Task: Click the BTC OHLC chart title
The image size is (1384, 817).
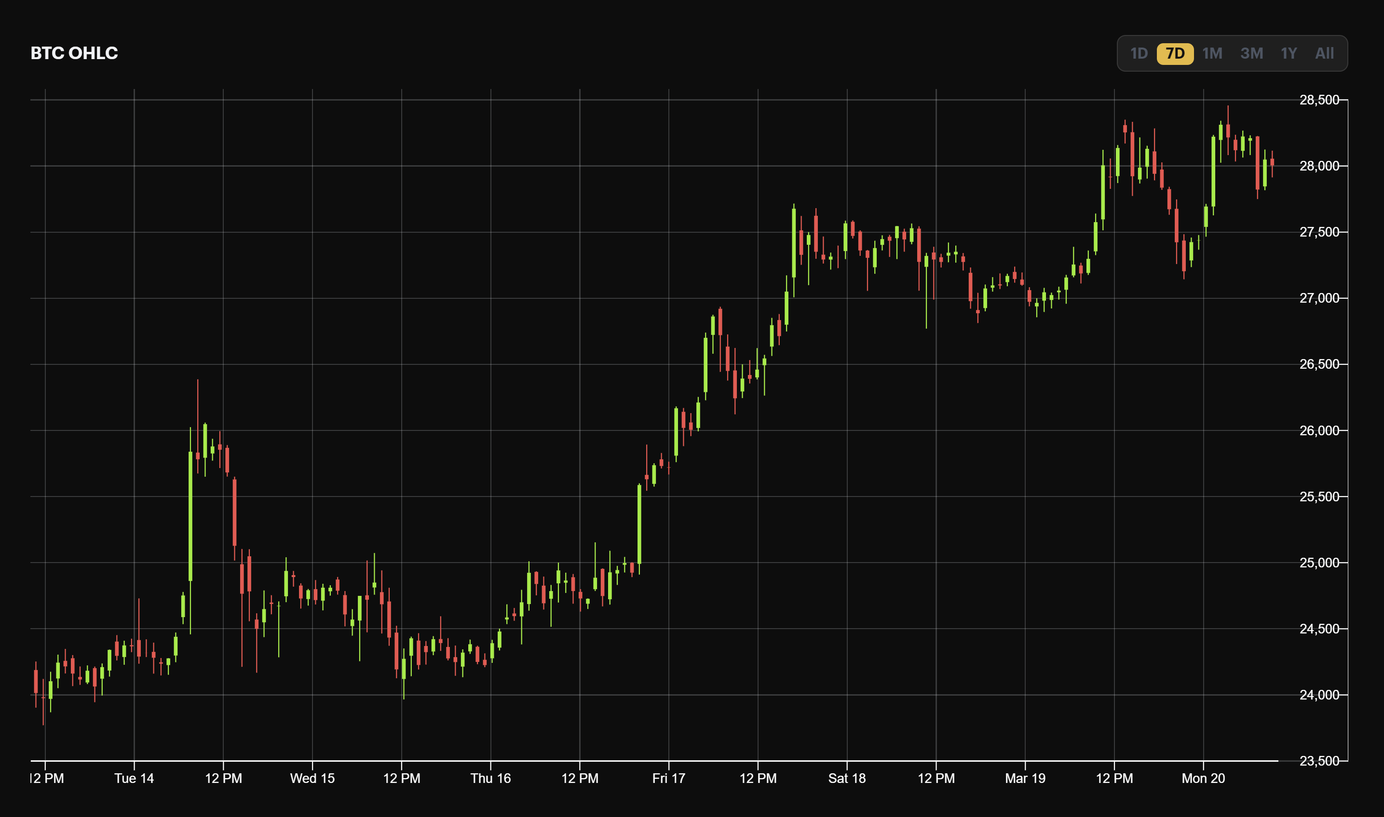Action: pos(74,53)
